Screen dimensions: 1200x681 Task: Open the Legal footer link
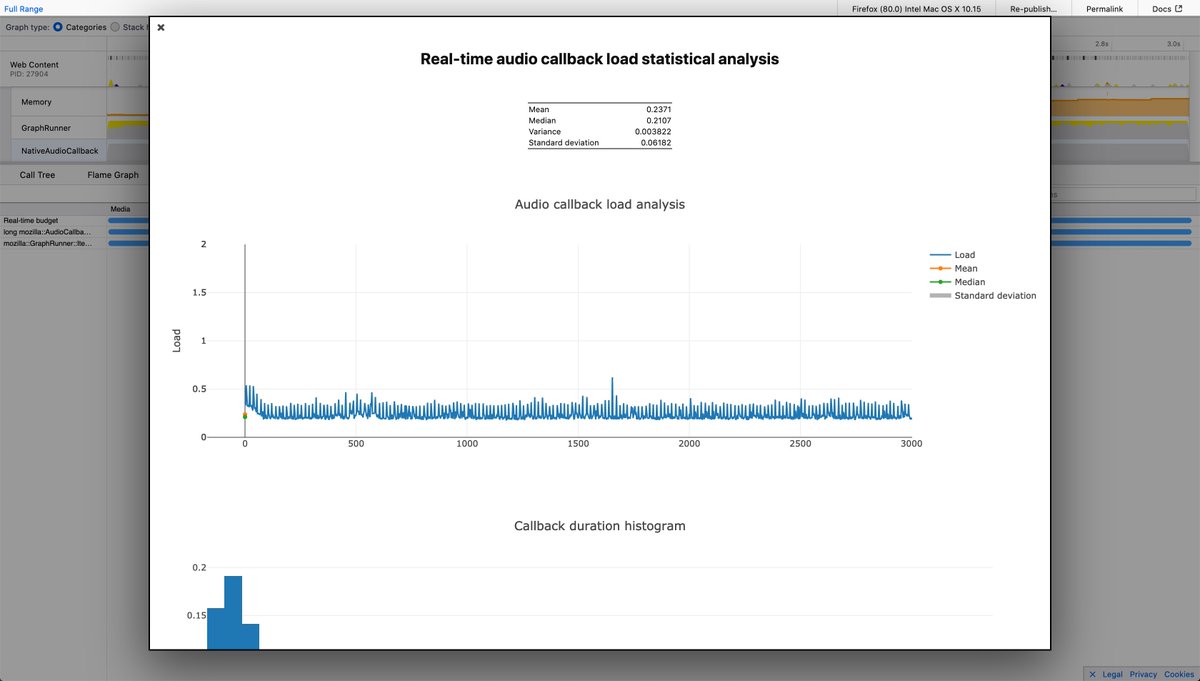pos(1112,674)
